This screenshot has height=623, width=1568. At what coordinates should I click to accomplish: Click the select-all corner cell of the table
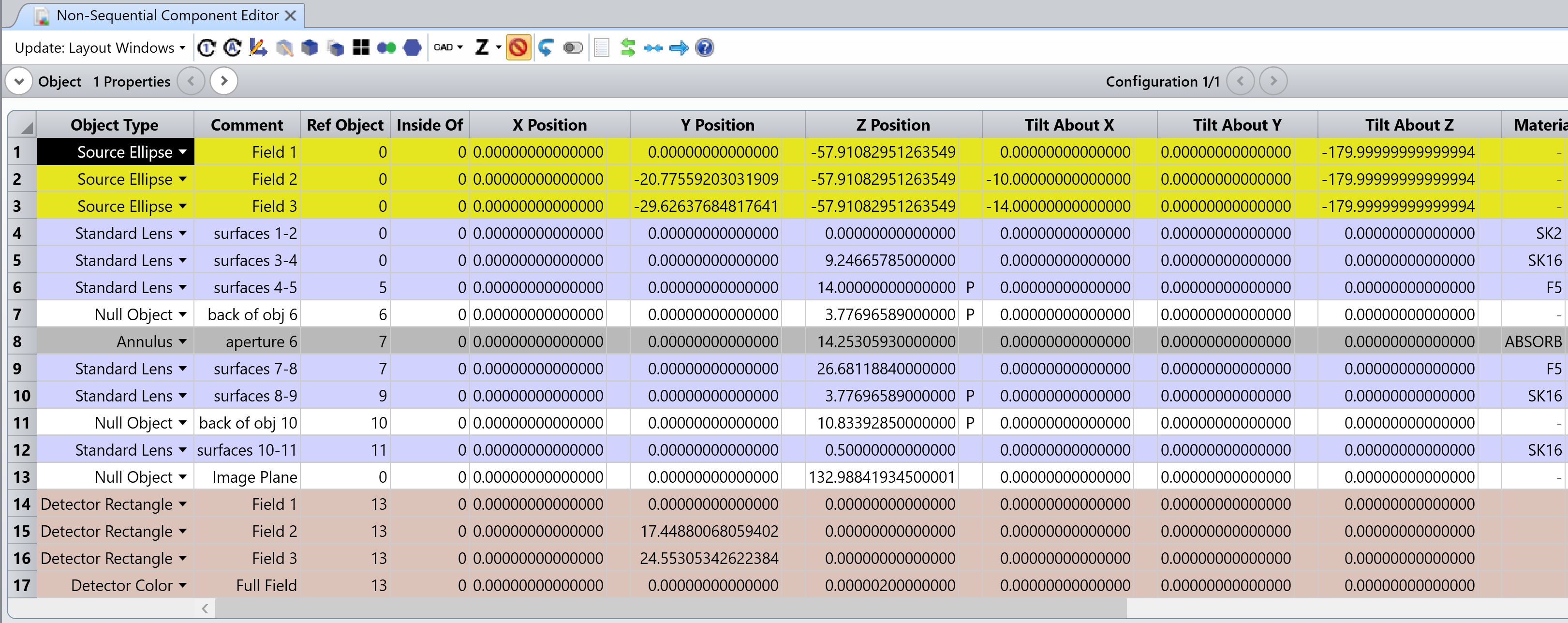tap(22, 125)
